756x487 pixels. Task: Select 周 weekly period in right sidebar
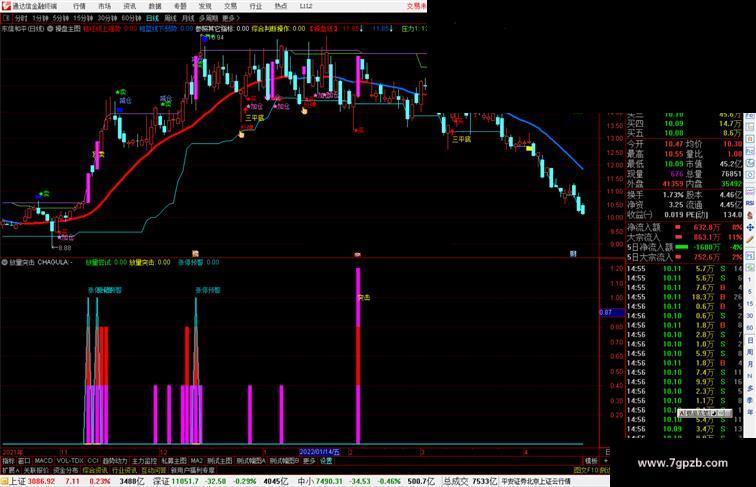tap(750, 352)
